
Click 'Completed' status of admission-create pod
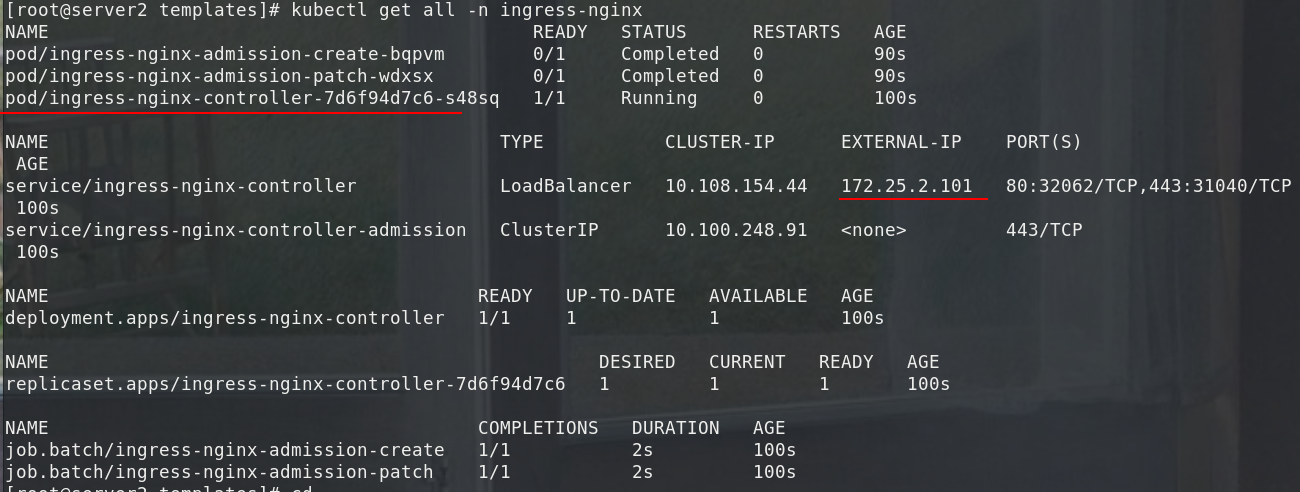(x=670, y=54)
